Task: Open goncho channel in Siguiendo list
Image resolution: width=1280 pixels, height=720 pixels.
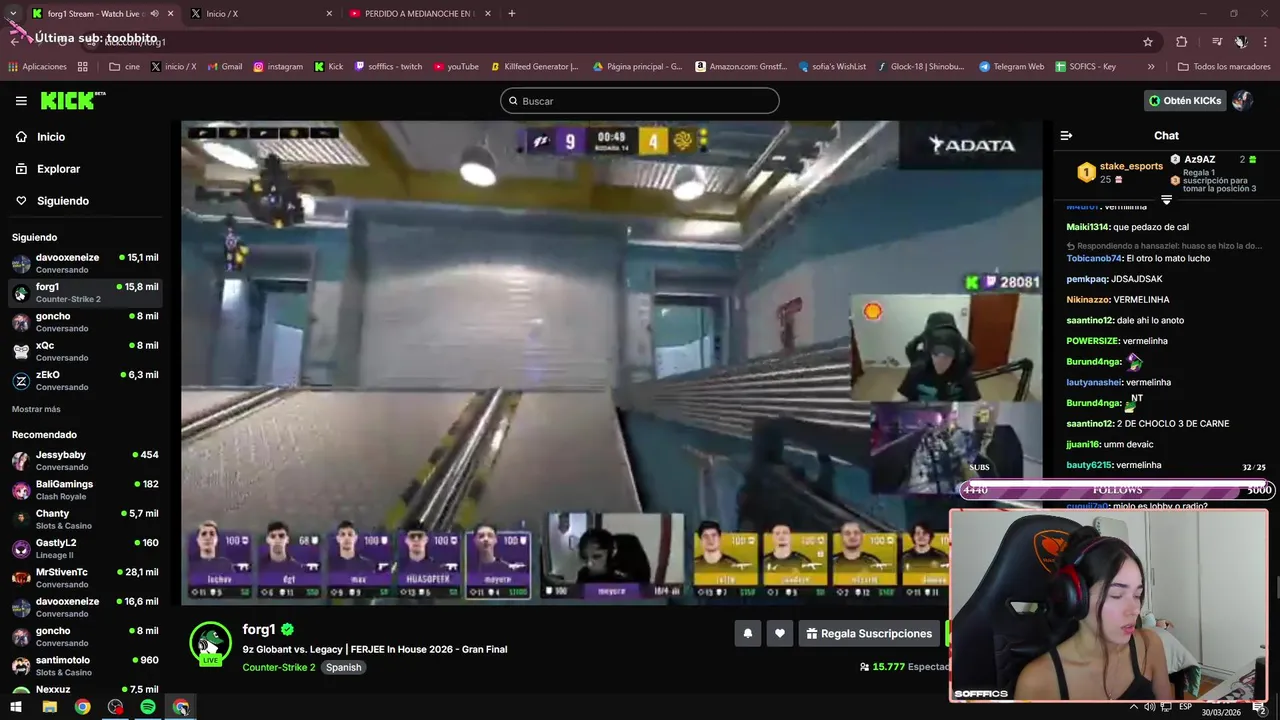Action: pos(85,322)
